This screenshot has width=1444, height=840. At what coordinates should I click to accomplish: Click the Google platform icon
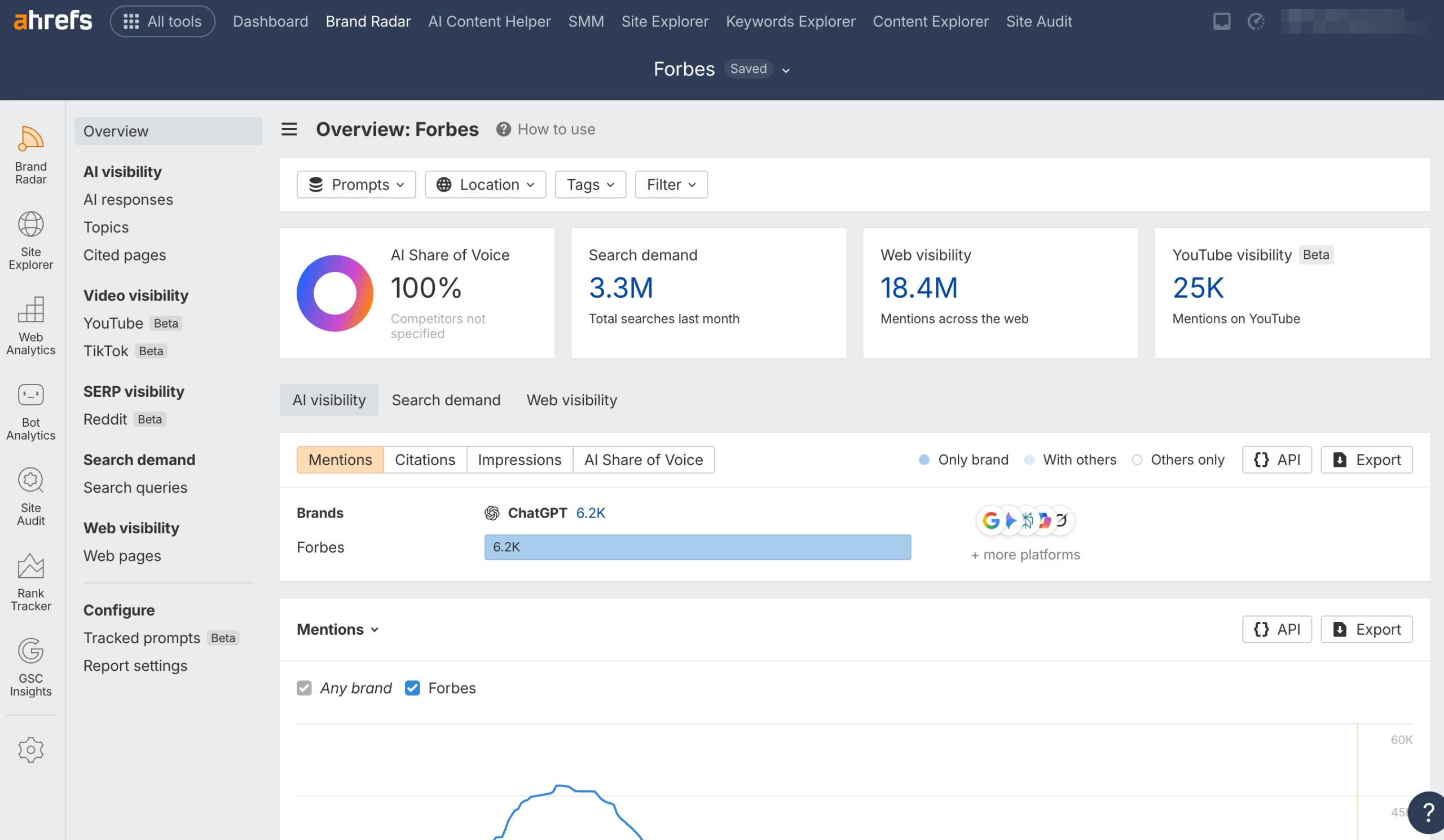pos(990,520)
